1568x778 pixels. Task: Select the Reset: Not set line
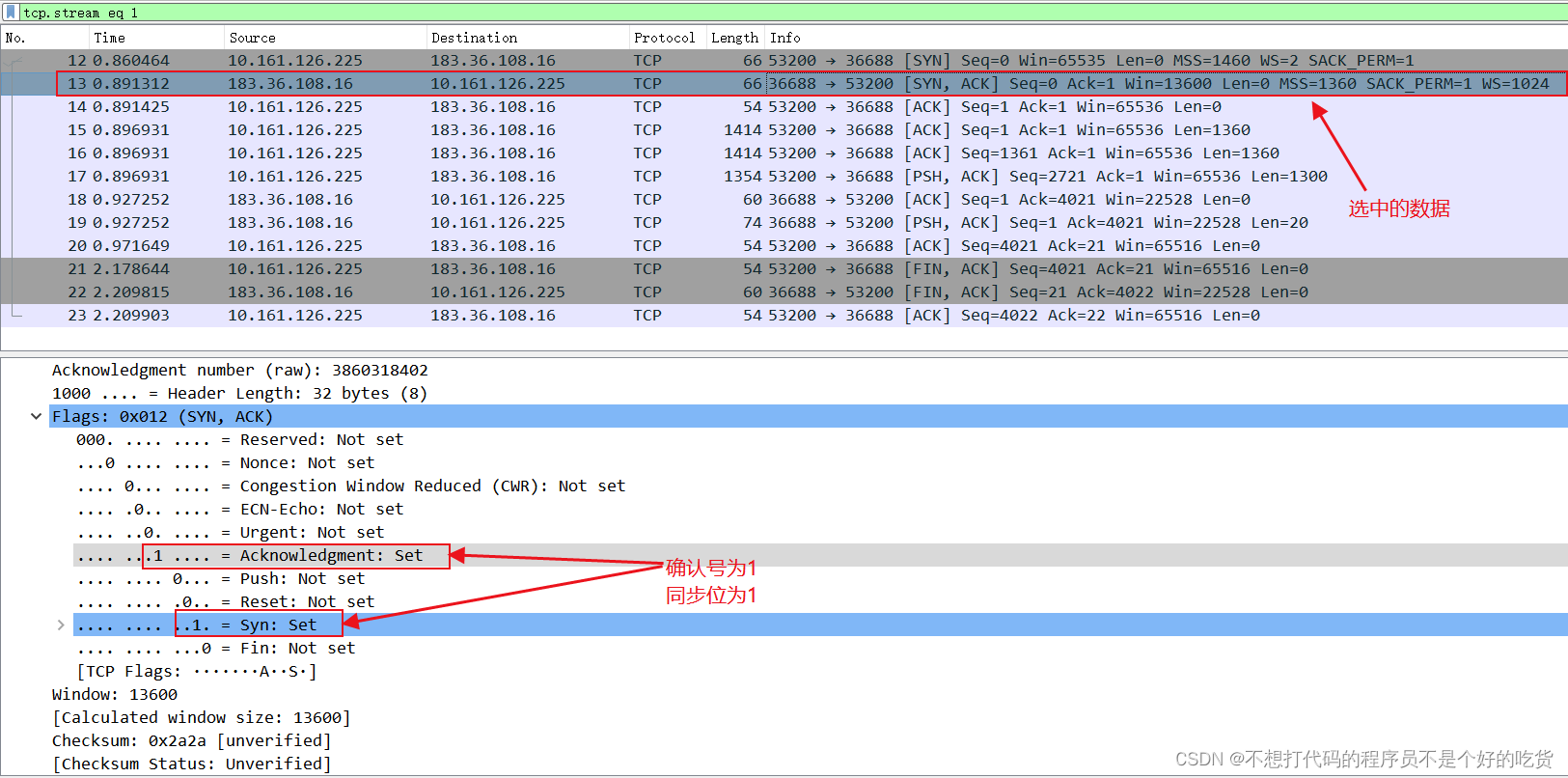pos(226,602)
